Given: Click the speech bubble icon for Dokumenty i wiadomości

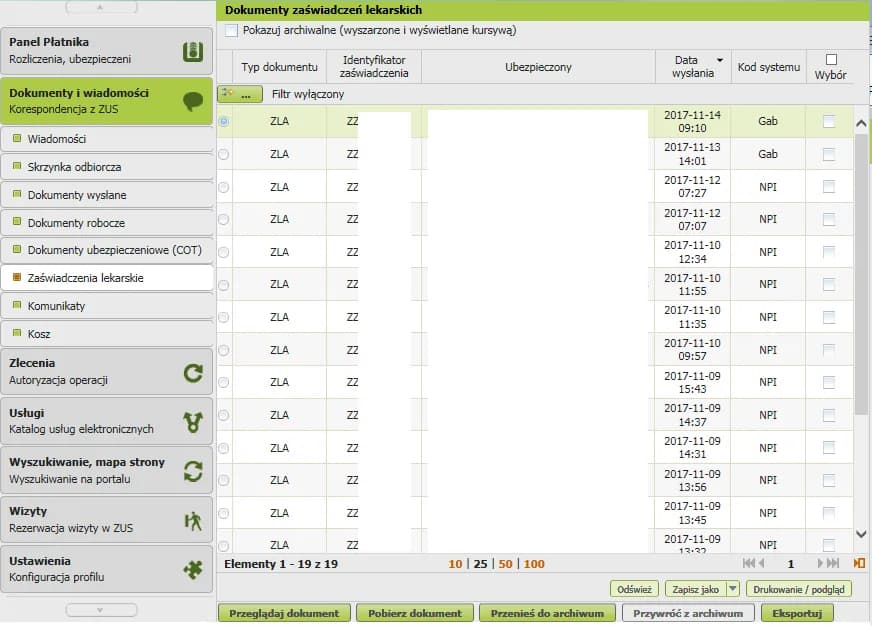Looking at the screenshot, I should click(x=193, y=101).
